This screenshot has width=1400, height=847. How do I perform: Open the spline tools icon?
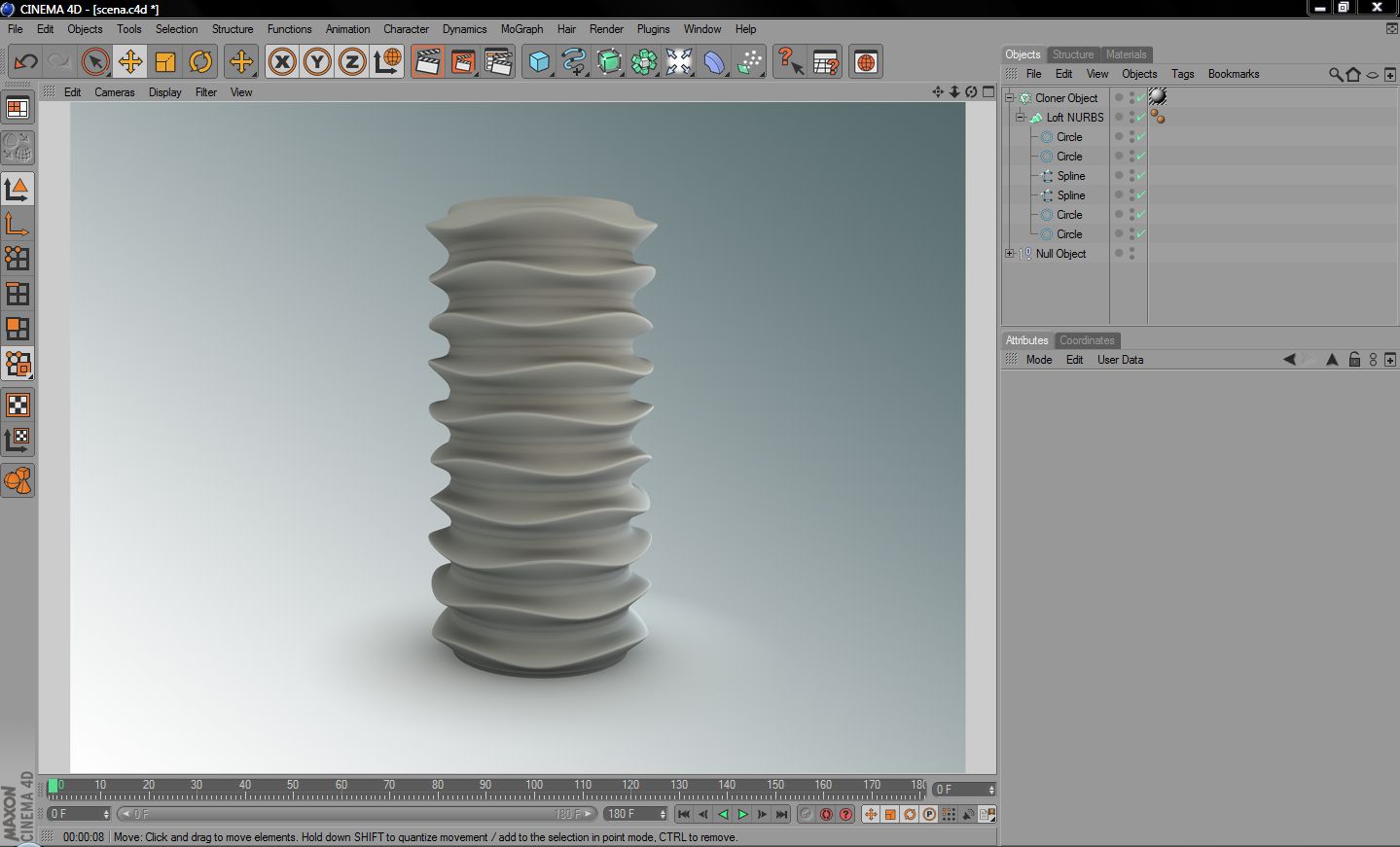pyautogui.click(x=574, y=62)
